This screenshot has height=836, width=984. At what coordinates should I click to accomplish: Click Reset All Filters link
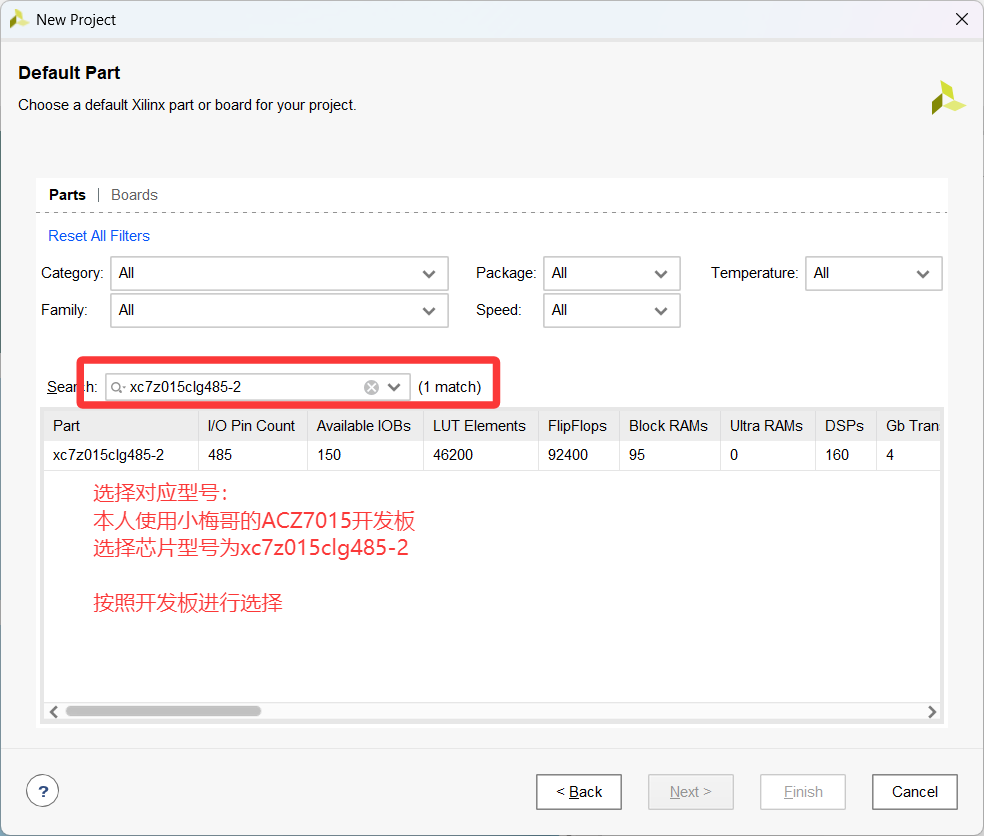click(x=99, y=236)
